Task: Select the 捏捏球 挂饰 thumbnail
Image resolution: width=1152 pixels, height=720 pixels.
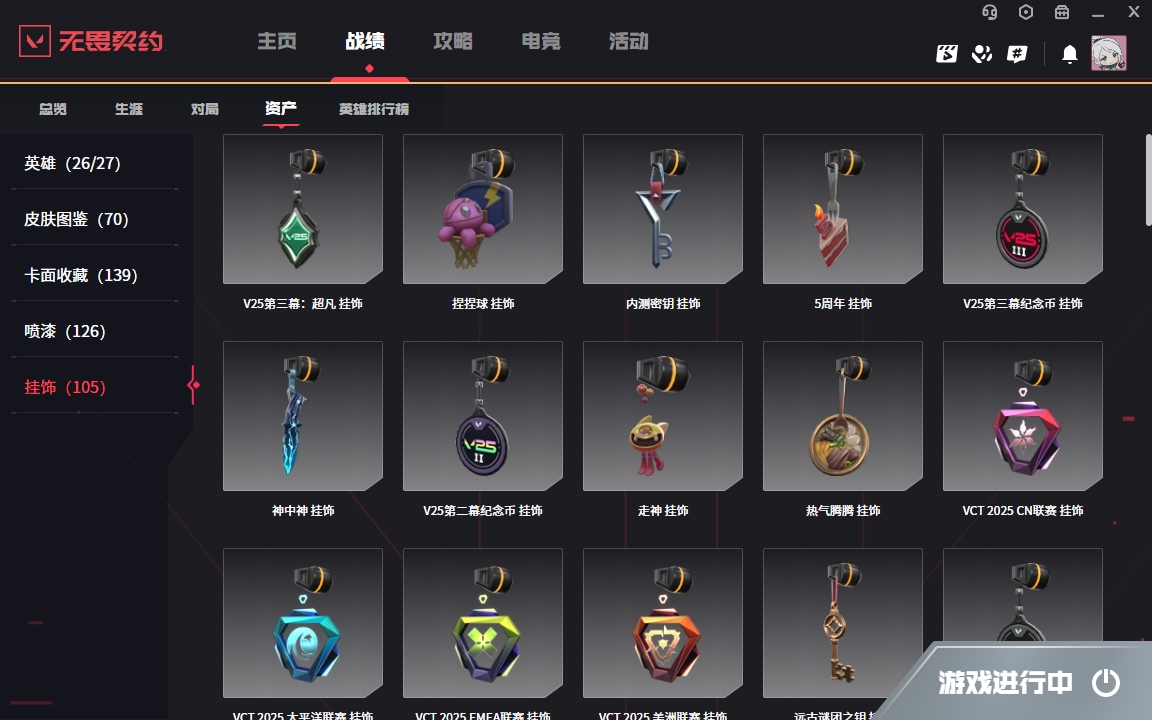Action: coord(483,209)
